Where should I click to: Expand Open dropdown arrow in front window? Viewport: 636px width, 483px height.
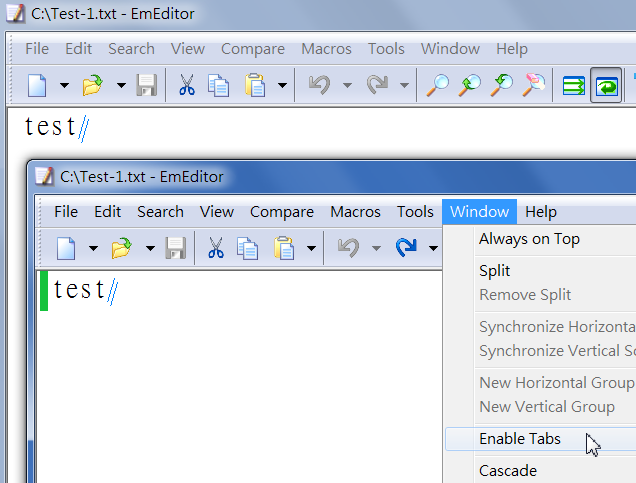150,248
